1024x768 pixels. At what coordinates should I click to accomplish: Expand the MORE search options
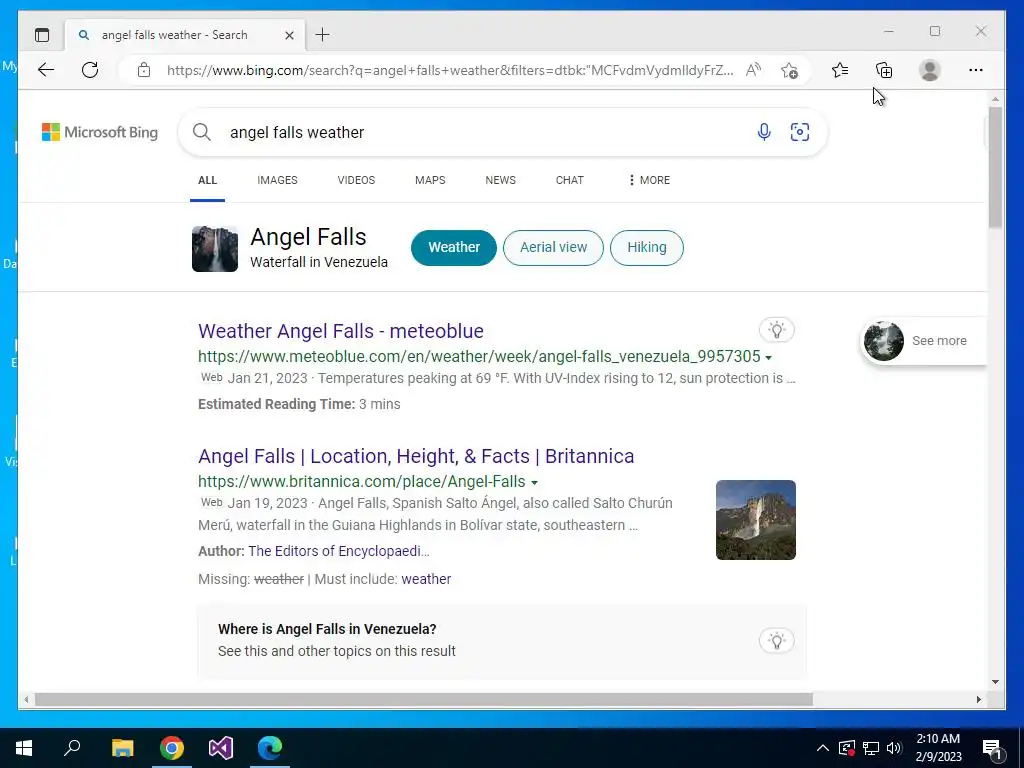(x=648, y=180)
